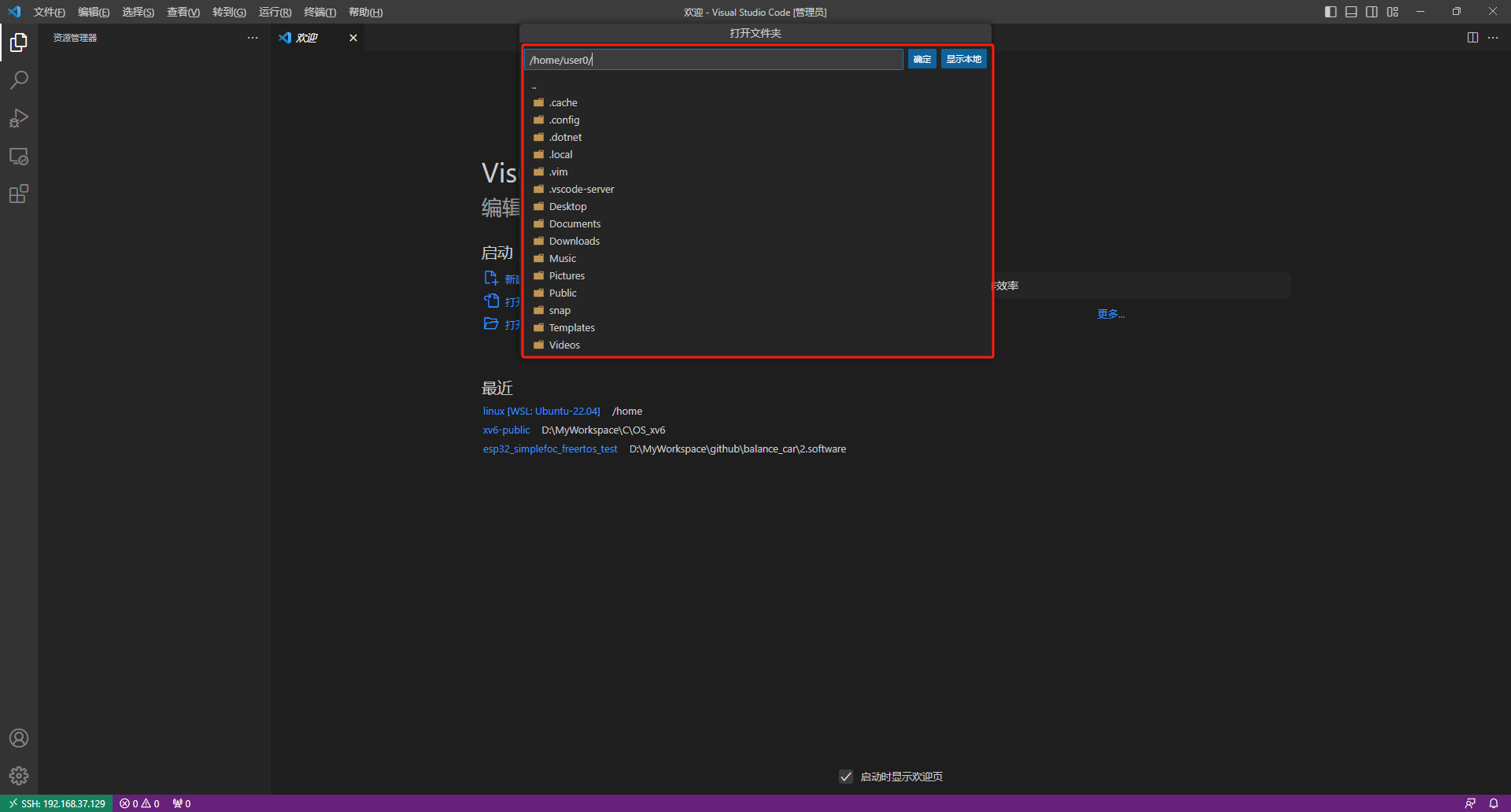
Task: Open Run and Debug view
Action: point(19,118)
